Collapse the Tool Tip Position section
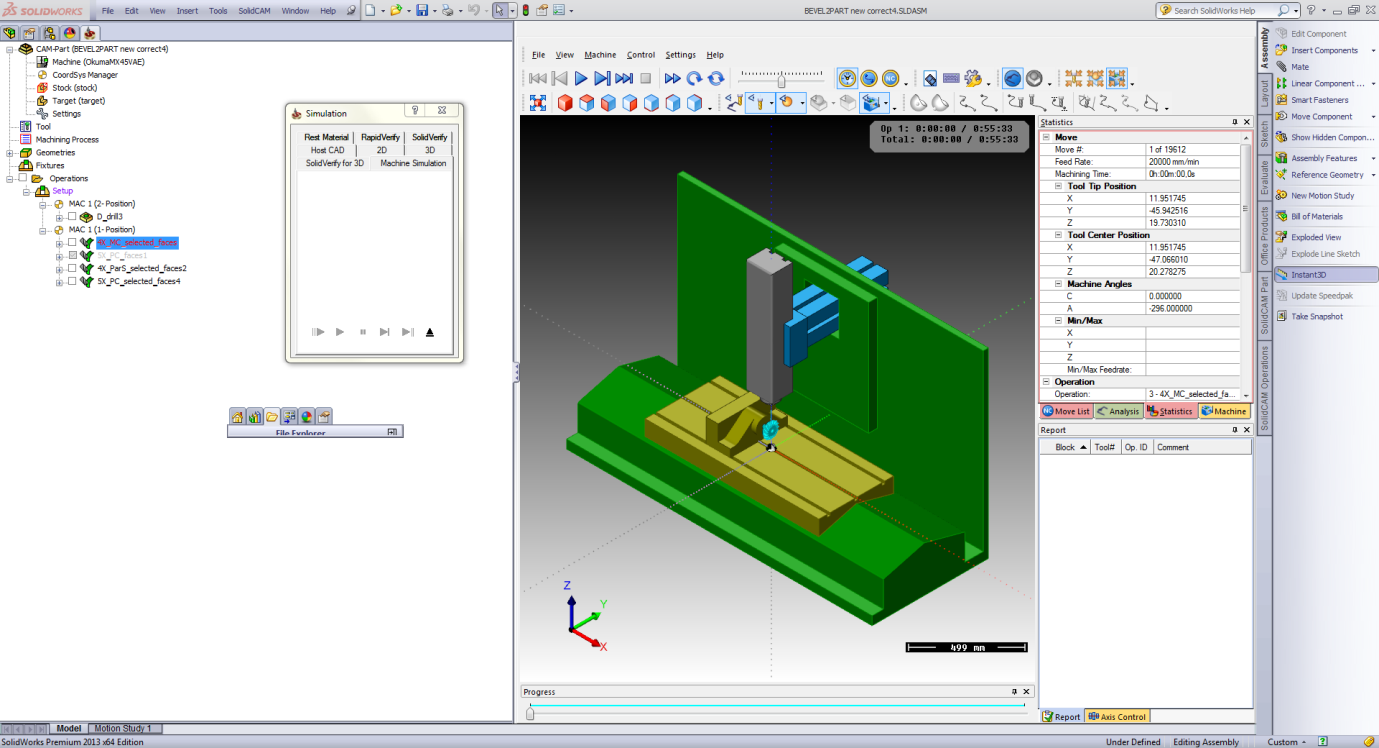This screenshot has width=1379, height=748. [1059, 186]
